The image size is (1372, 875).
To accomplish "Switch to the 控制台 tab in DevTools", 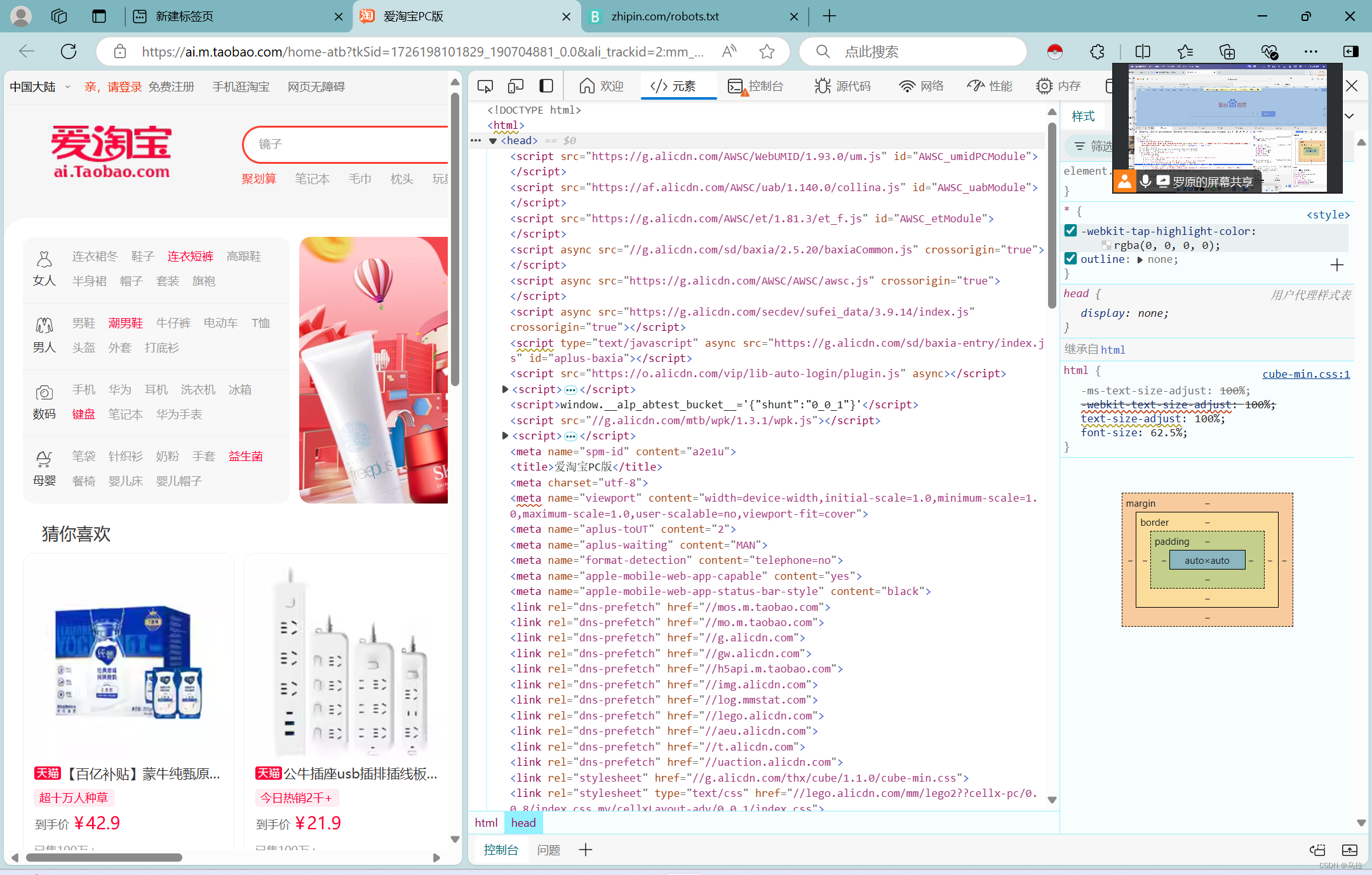I will (x=756, y=86).
